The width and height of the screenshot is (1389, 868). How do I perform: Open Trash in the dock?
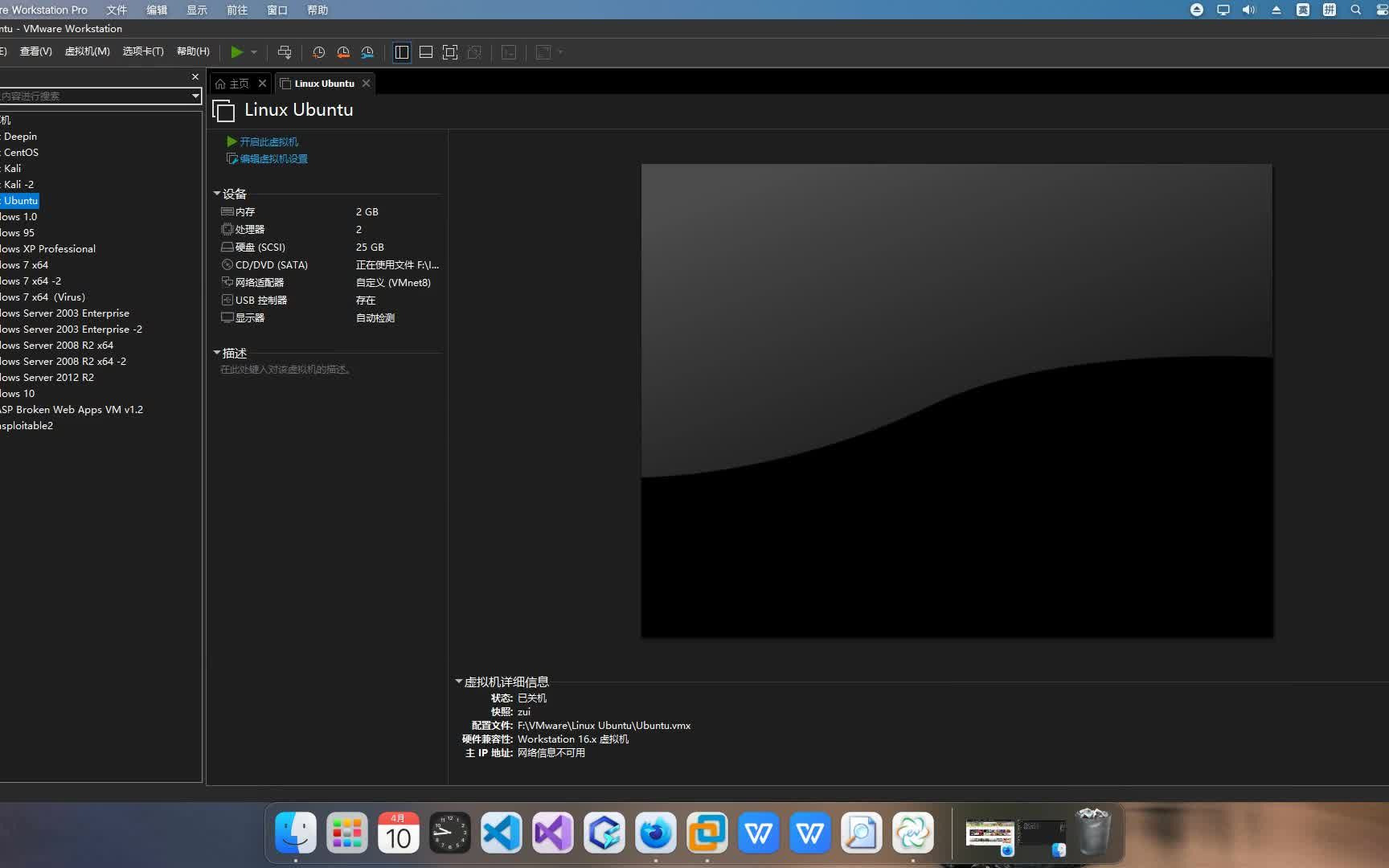[x=1093, y=831]
